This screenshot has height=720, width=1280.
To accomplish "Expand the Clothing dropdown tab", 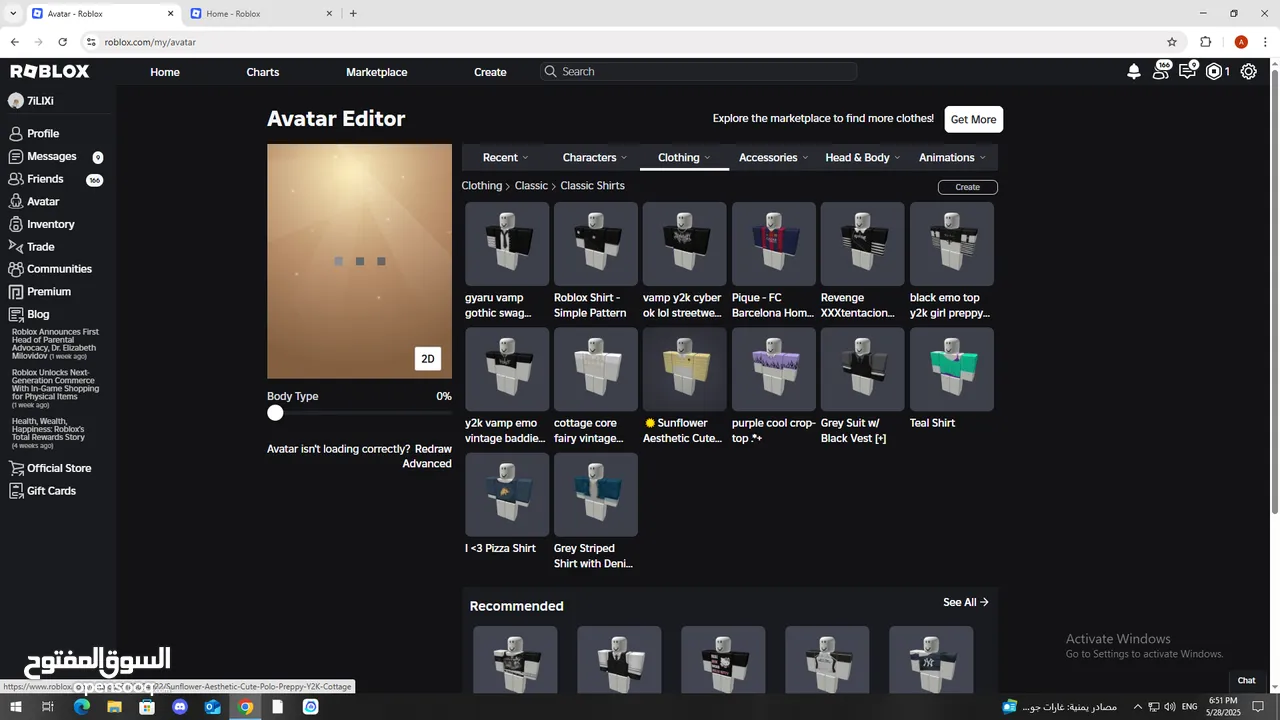I will pyautogui.click(x=684, y=158).
